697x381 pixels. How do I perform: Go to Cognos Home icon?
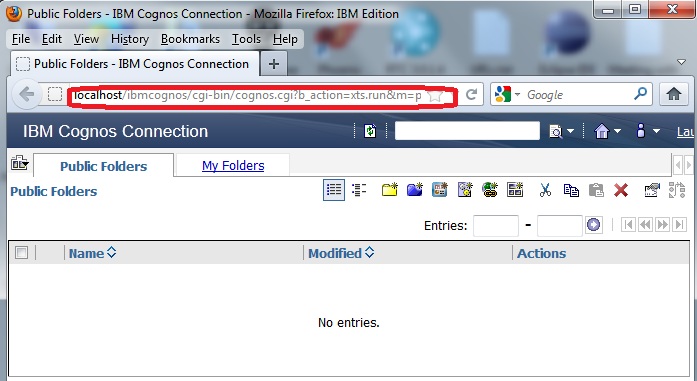601,131
